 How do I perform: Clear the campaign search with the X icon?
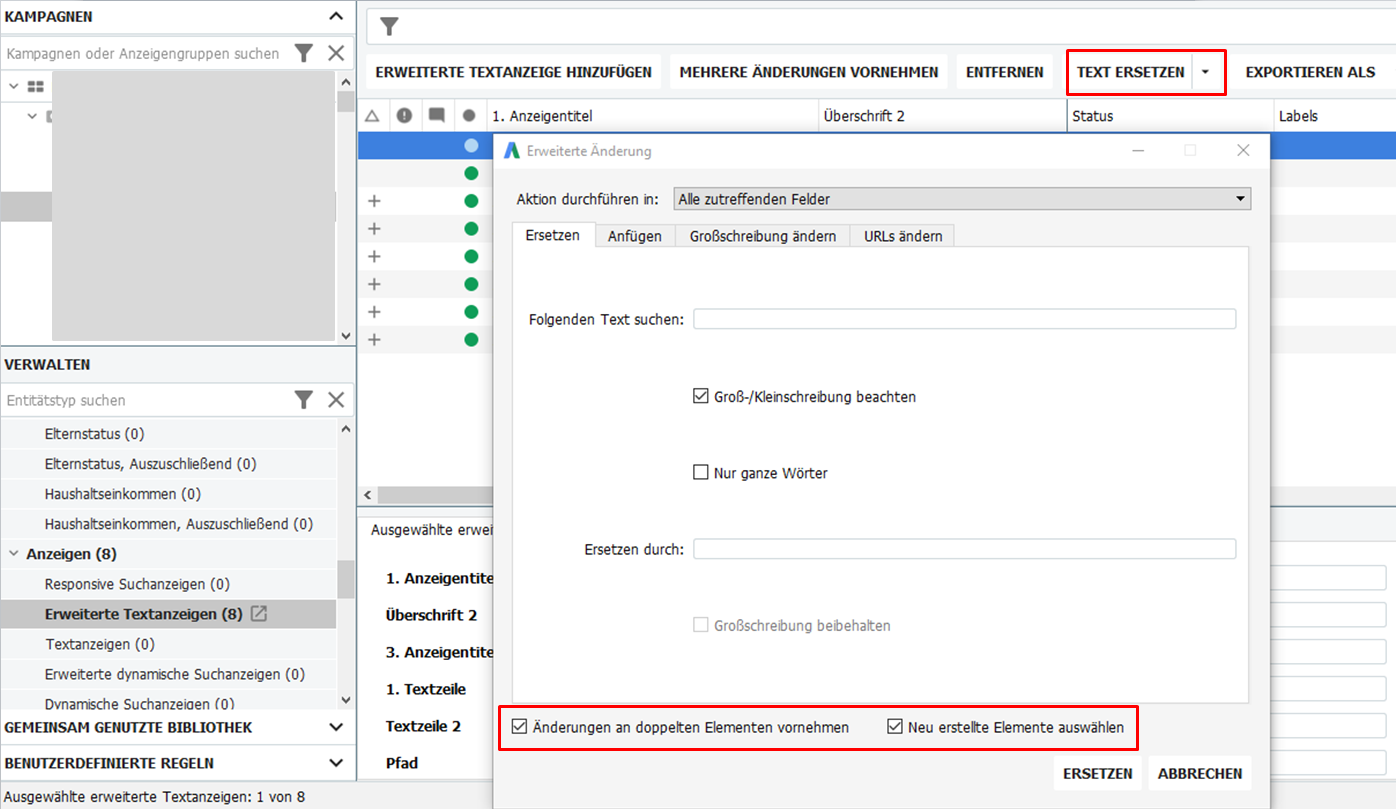click(337, 53)
